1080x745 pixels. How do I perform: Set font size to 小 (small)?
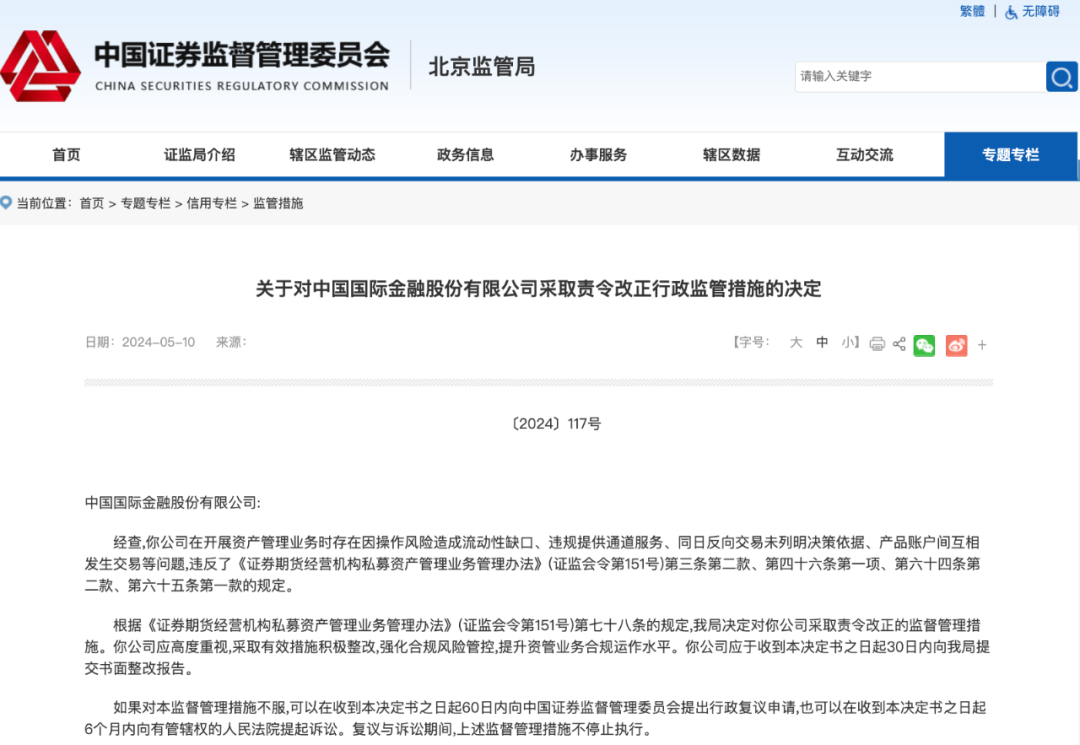pyautogui.click(x=847, y=342)
